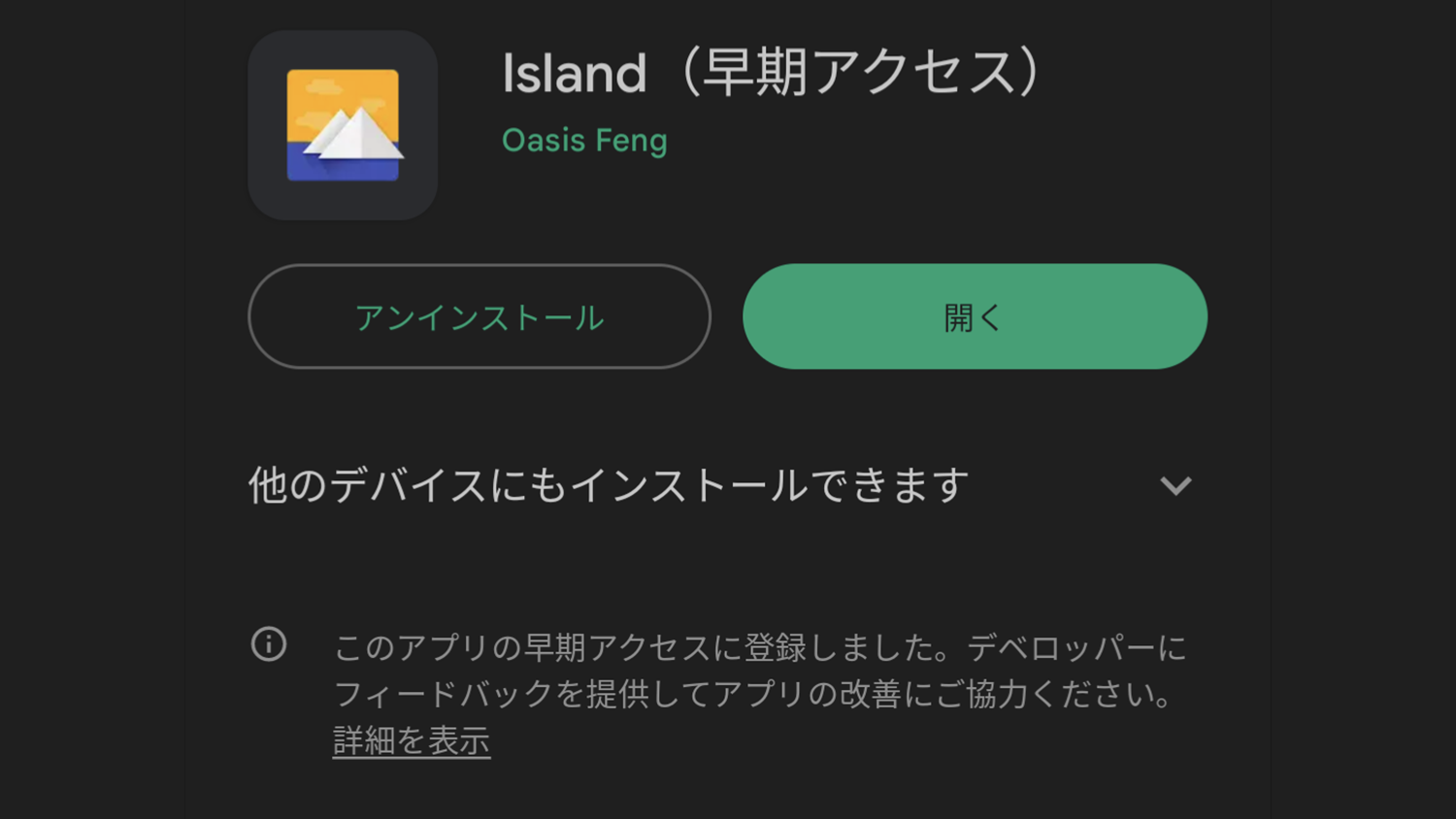The height and width of the screenshot is (819, 1456).
Task: Click the chevron down arrow icon
Action: tap(1175, 485)
